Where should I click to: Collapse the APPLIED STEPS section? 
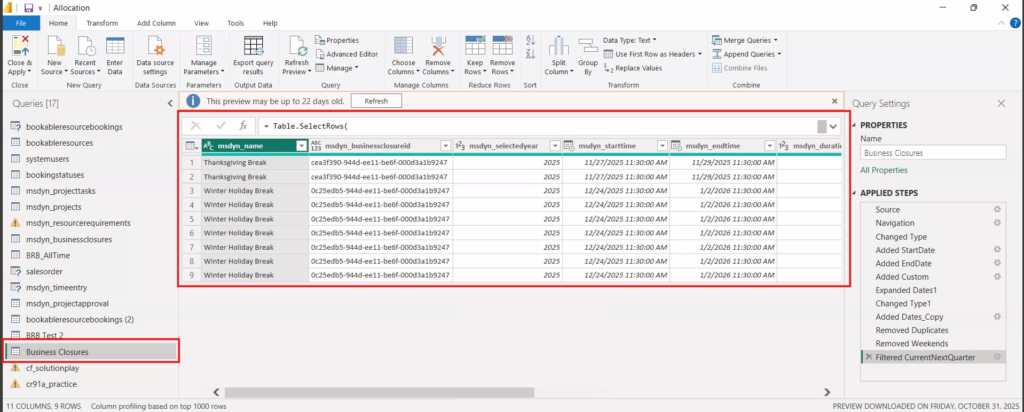tap(853, 192)
